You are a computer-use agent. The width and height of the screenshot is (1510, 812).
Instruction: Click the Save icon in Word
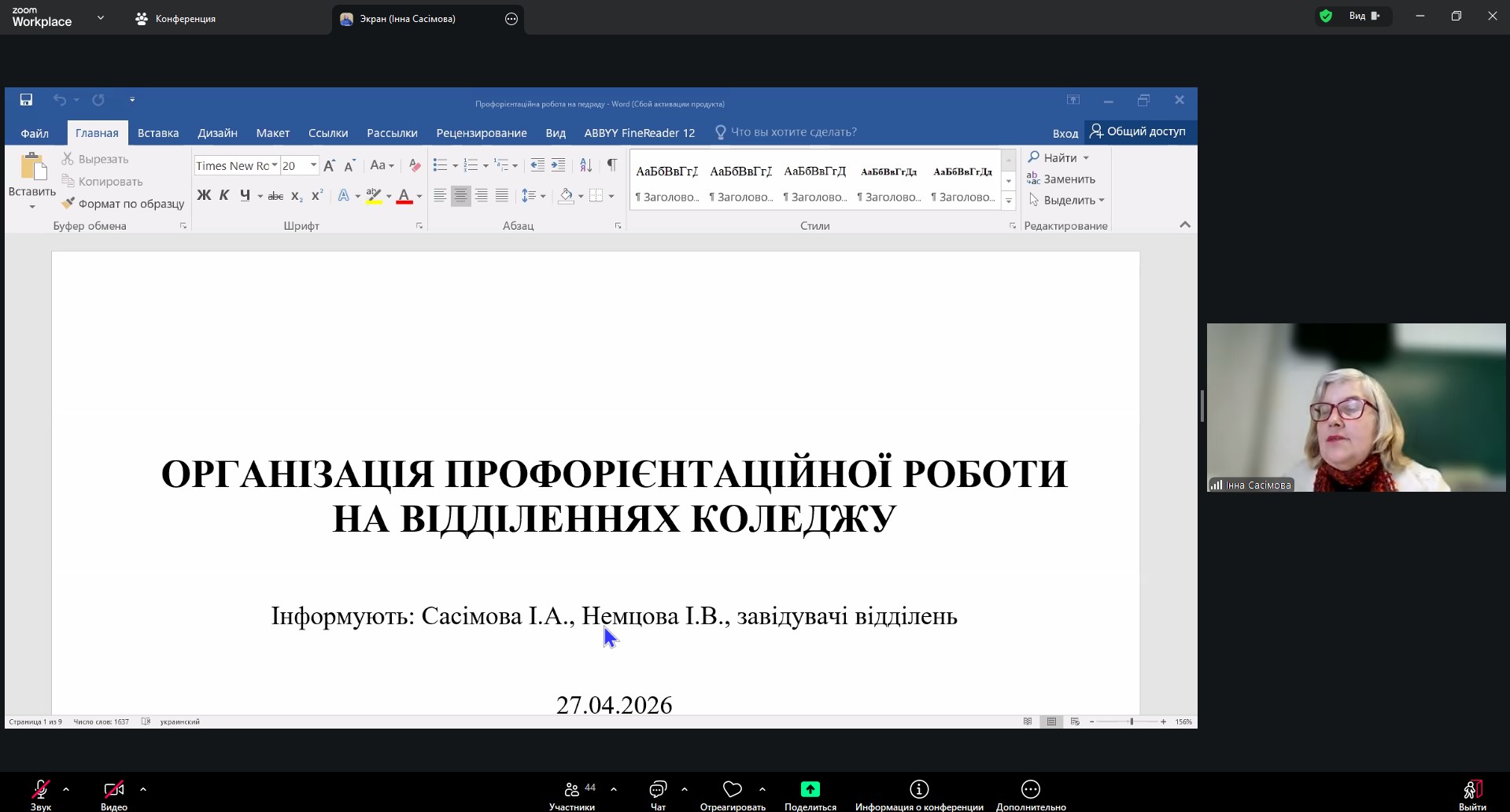click(x=26, y=100)
